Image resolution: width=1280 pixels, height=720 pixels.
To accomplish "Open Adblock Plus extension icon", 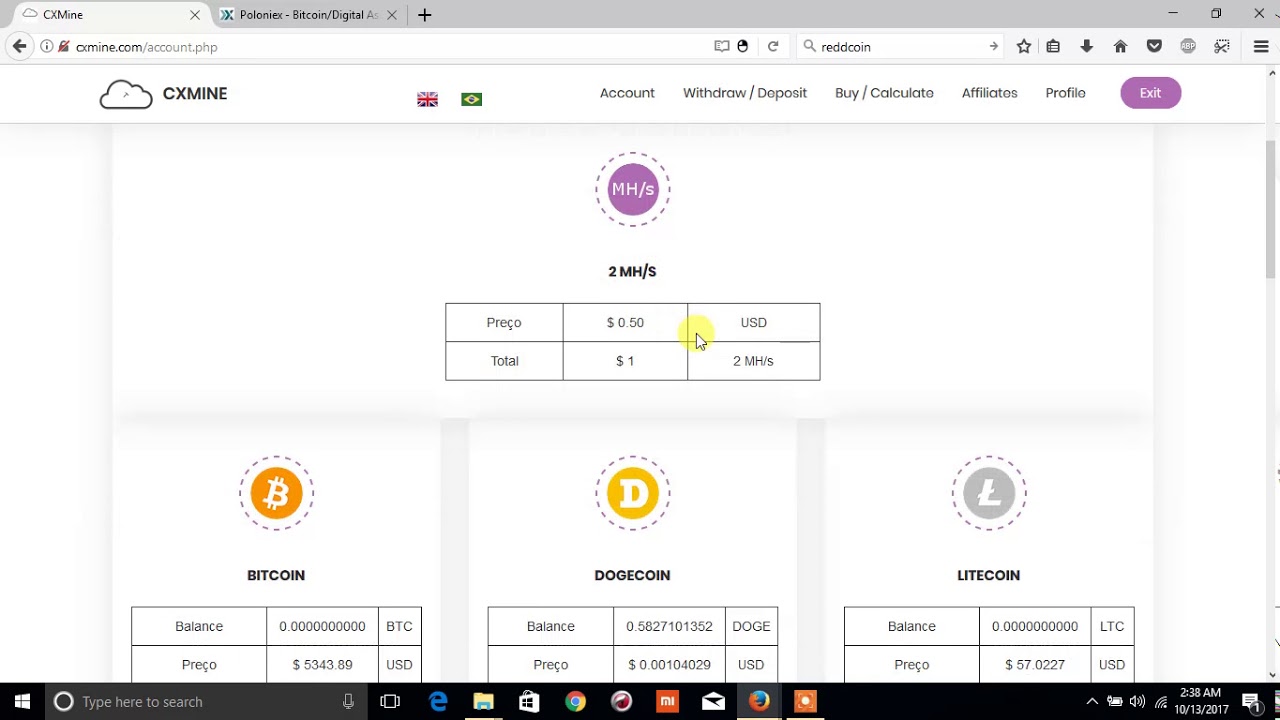I will 1188,46.
